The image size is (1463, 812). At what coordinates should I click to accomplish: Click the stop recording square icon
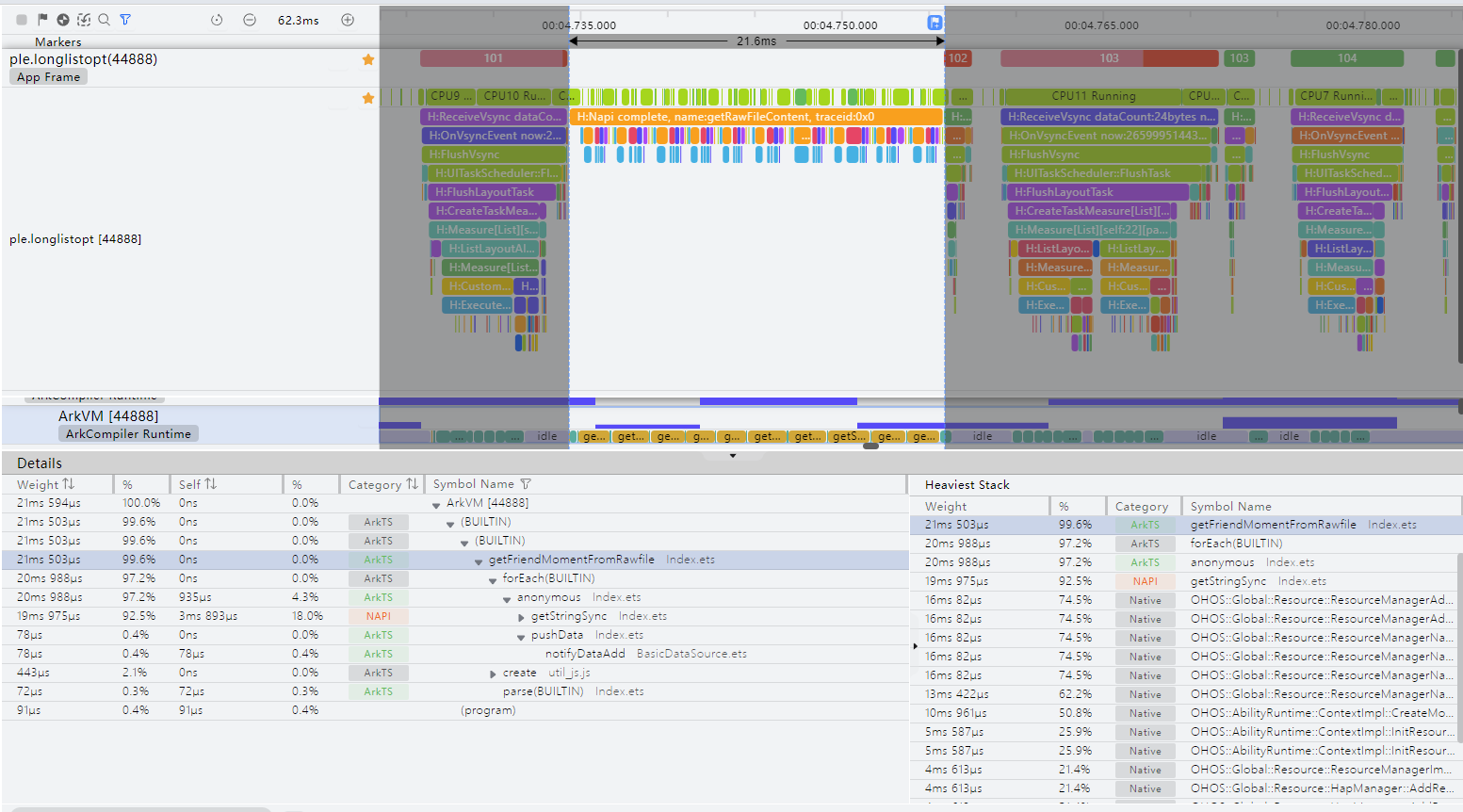click(x=22, y=20)
